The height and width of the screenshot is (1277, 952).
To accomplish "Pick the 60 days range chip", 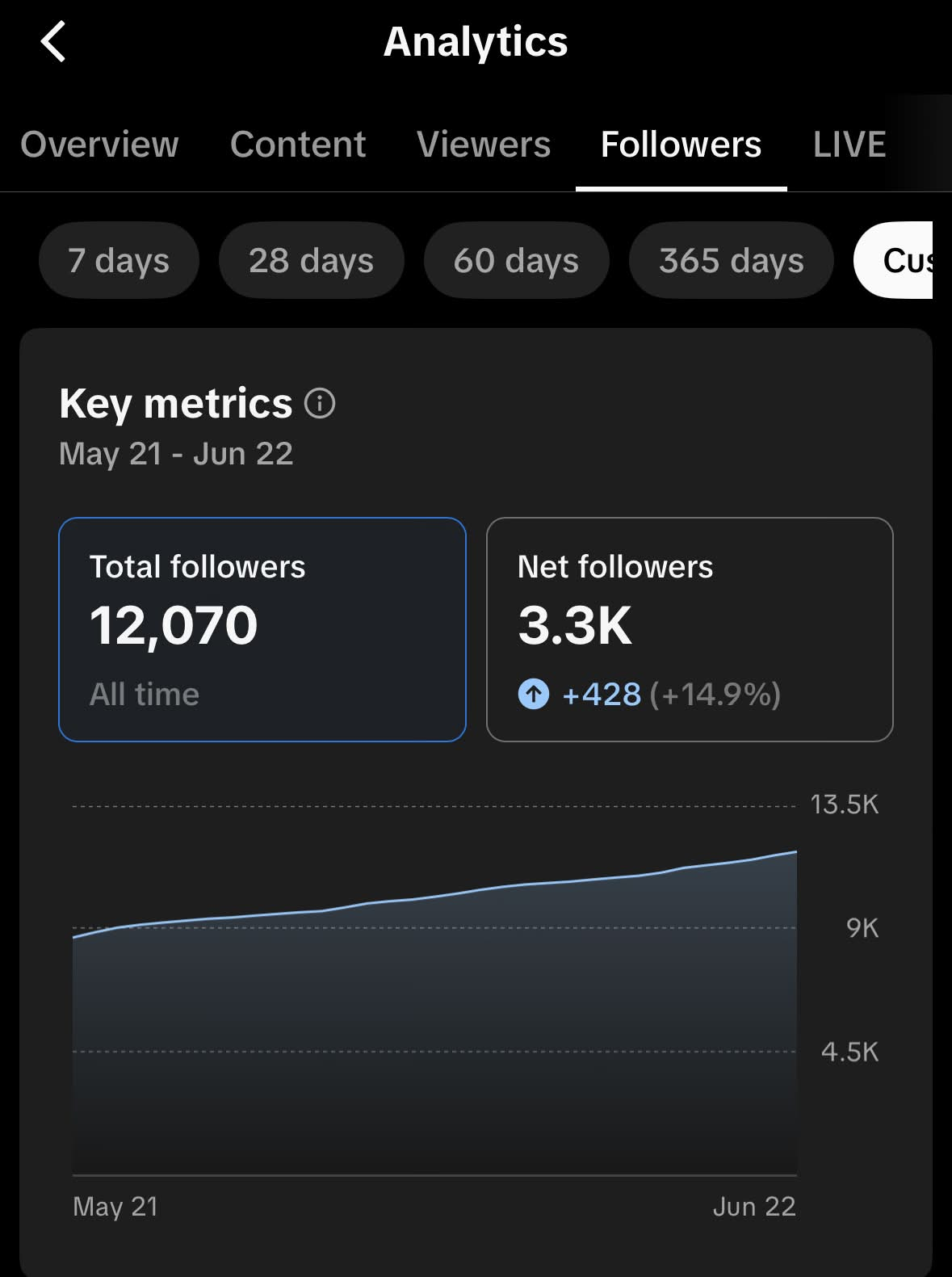I will click(516, 260).
